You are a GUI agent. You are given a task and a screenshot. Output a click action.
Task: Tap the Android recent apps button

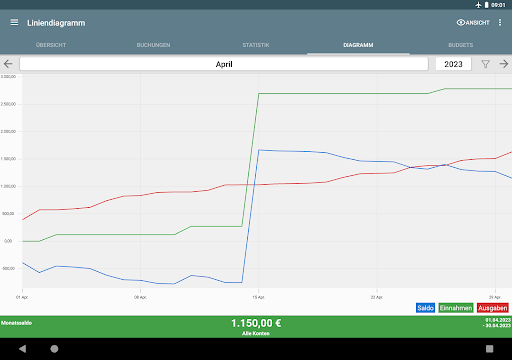489,349
